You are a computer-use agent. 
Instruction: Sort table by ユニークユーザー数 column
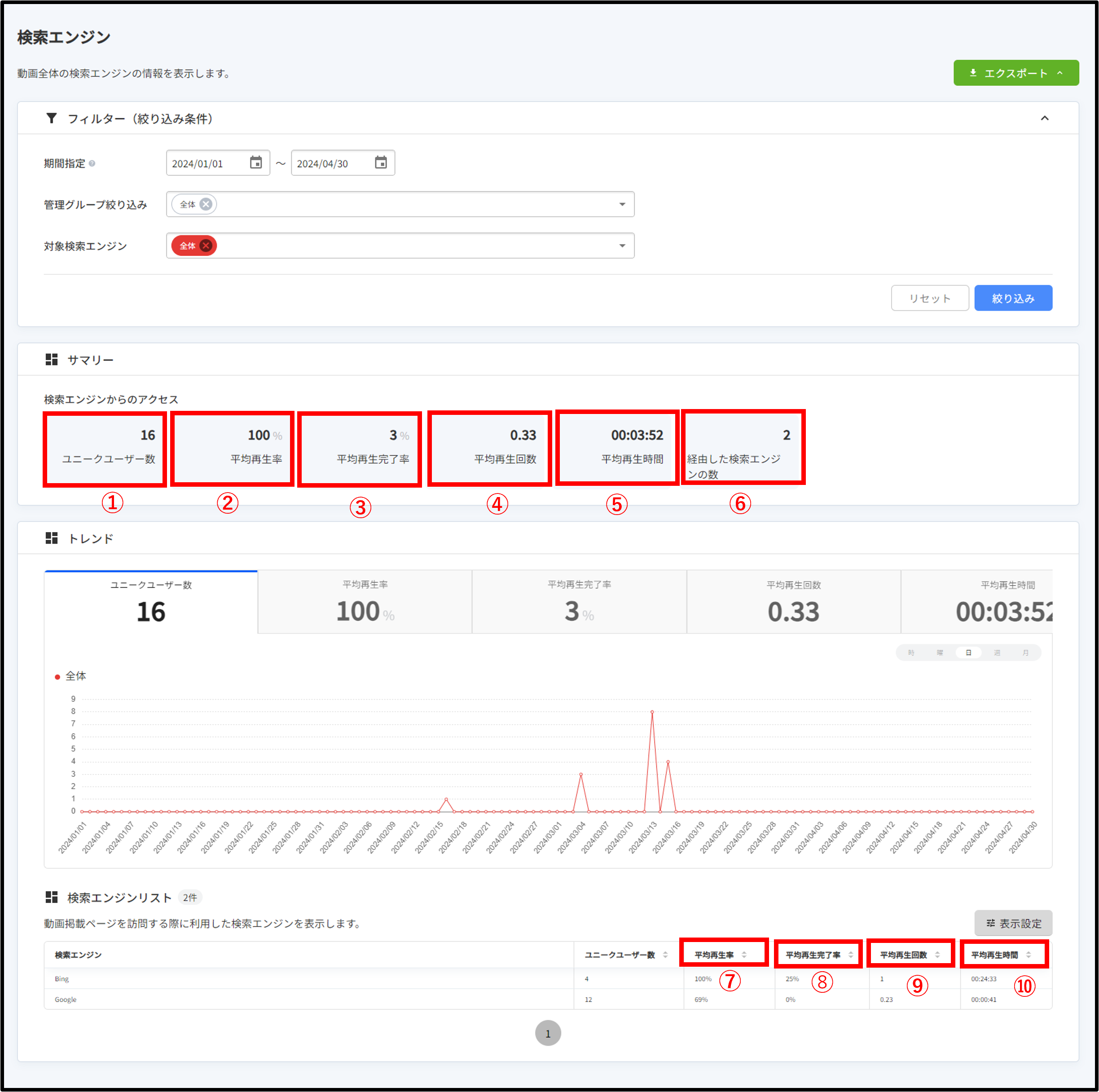click(665, 955)
